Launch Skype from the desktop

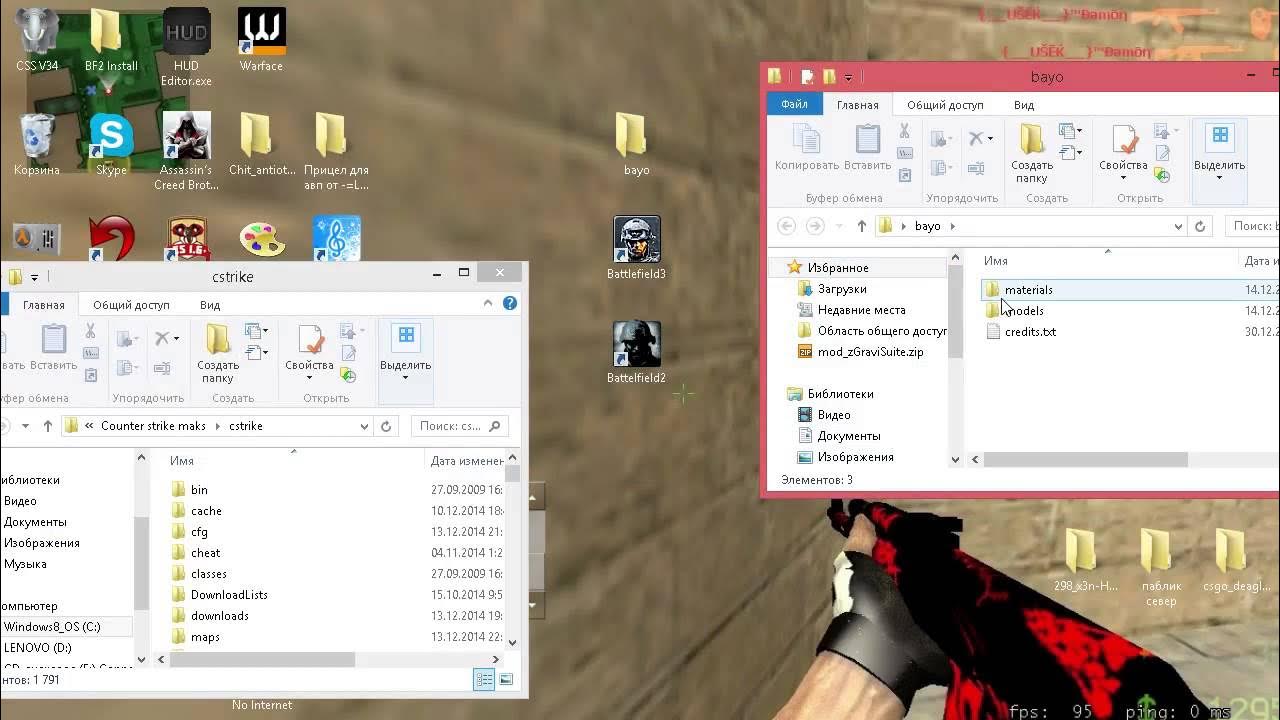pyautogui.click(x=111, y=144)
